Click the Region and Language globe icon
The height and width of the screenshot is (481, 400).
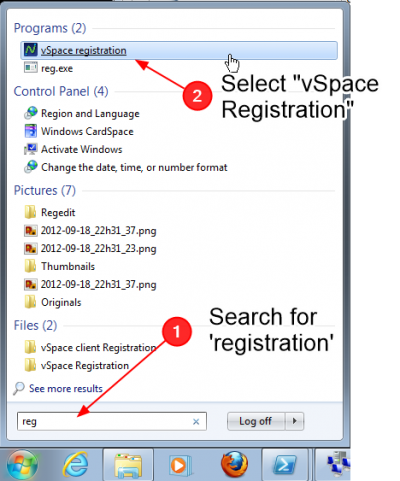pos(31,113)
